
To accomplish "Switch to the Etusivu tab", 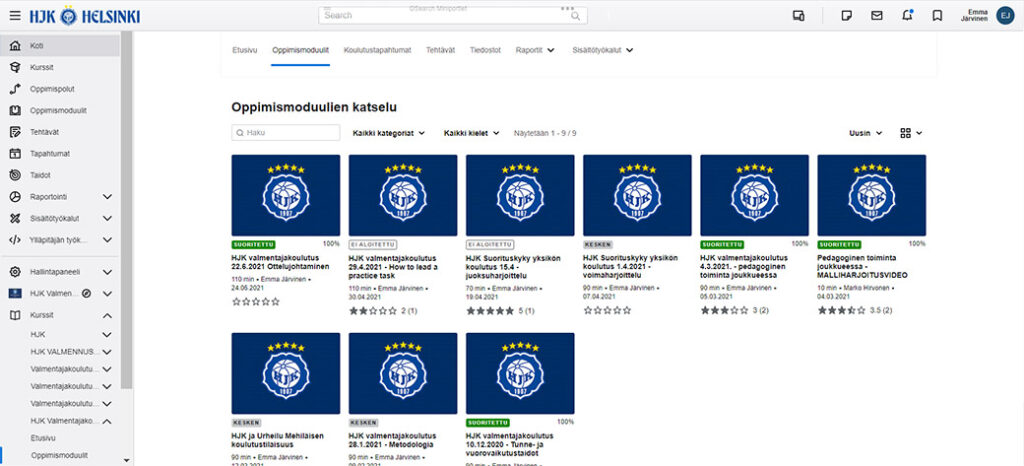I will [245, 50].
